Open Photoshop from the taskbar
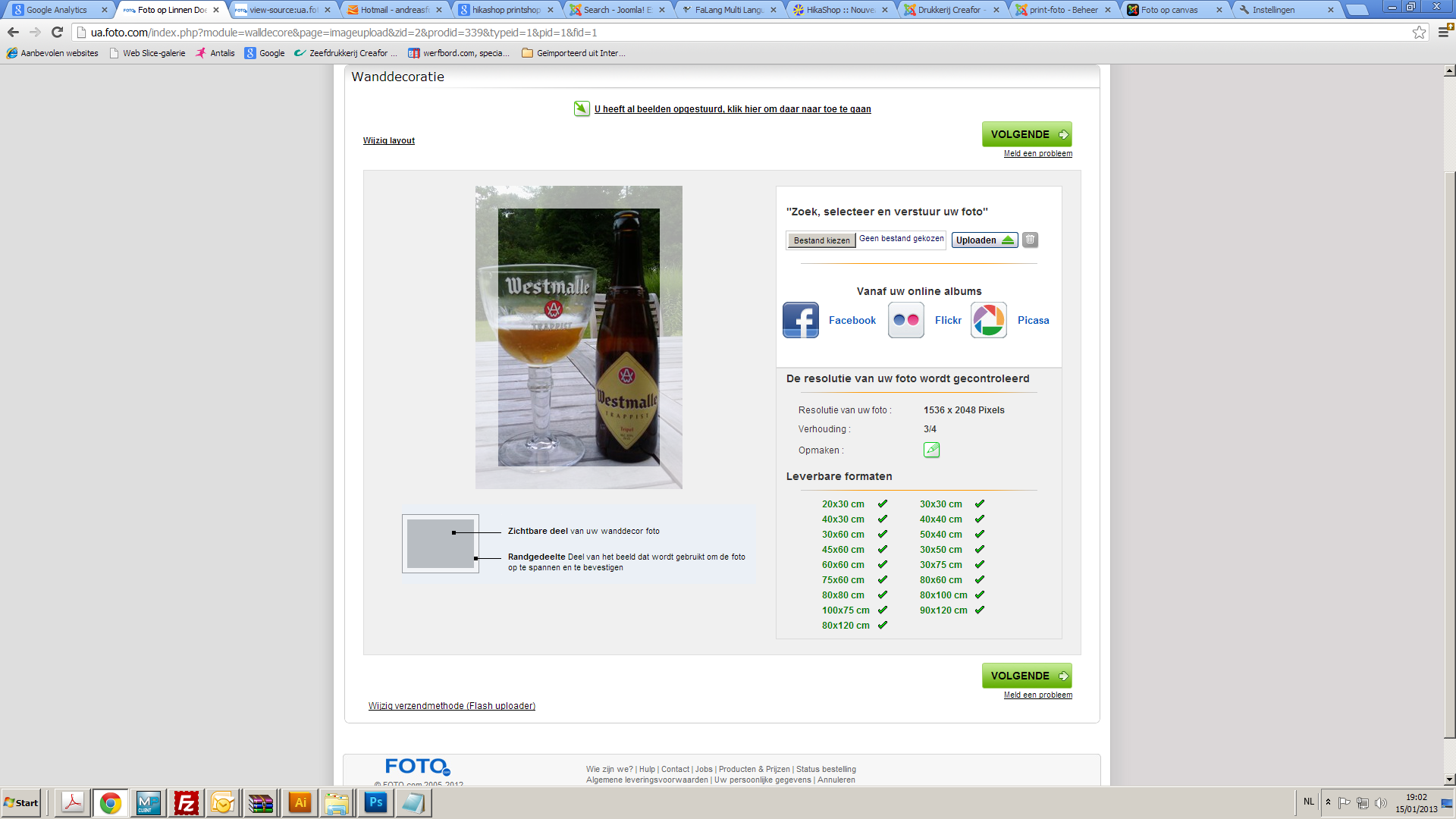The height and width of the screenshot is (819, 1456). [x=375, y=802]
